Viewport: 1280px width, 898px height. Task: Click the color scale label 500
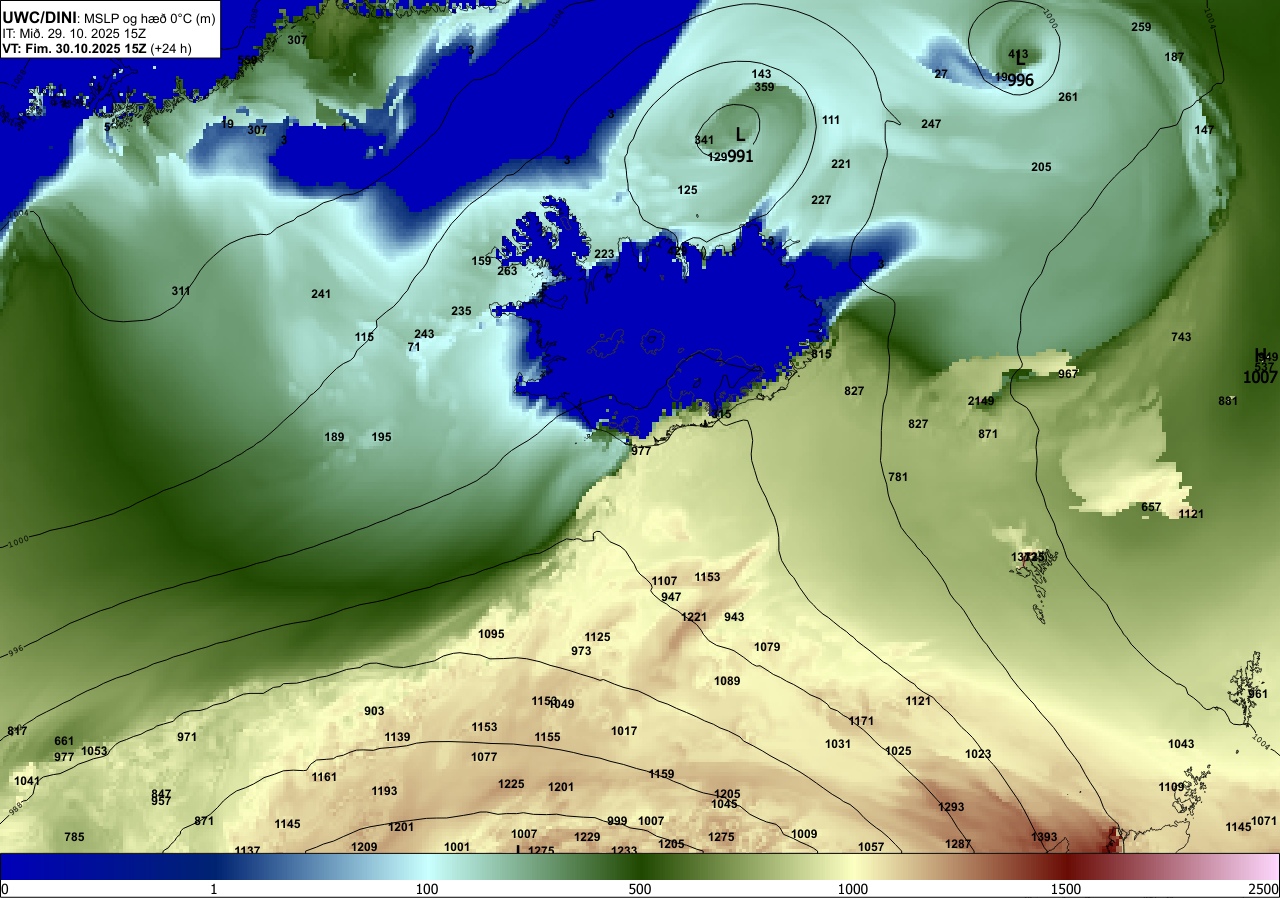click(x=640, y=889)
